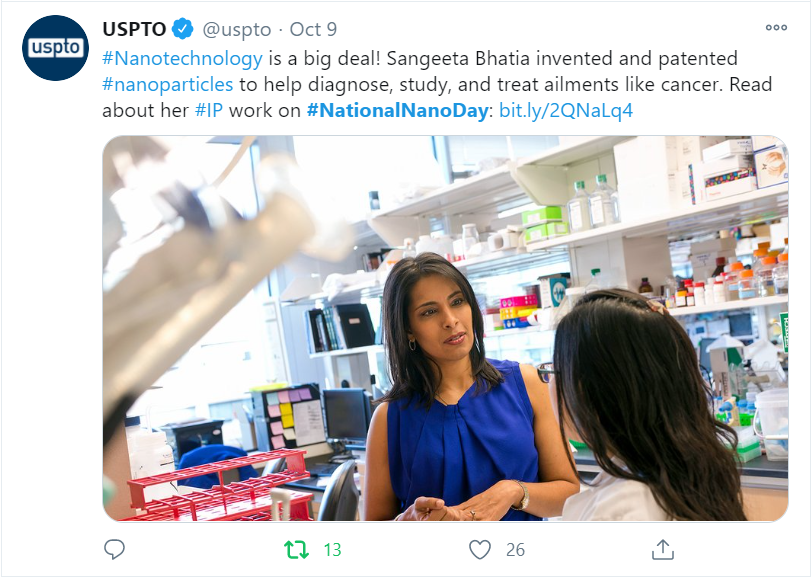Open the #Nanotechnology hashtag

[x=182, y=59]
